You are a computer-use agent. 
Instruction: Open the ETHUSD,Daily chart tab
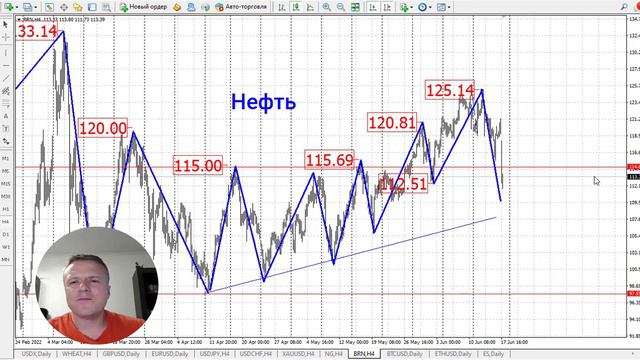pyautogui.click(x=453, y=354)
